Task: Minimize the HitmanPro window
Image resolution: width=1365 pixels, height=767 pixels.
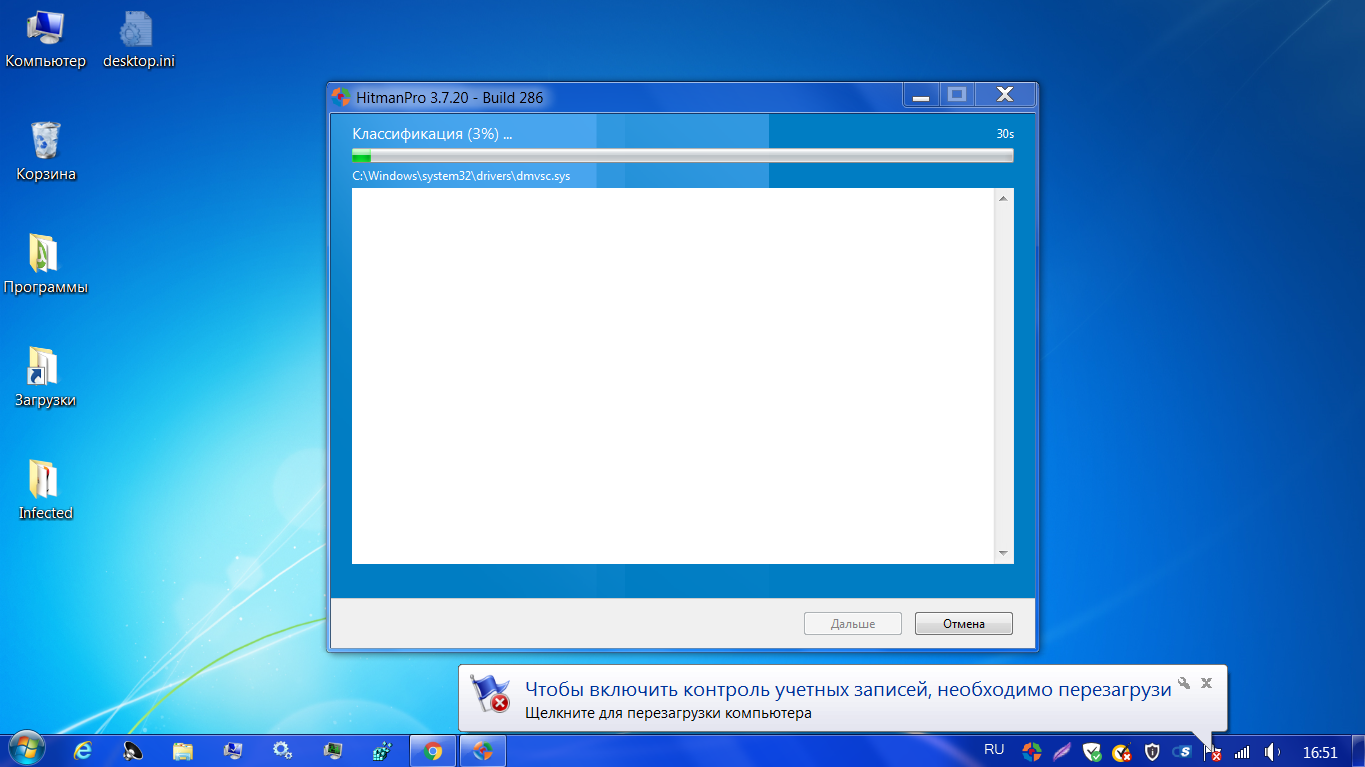Action: pos(920,95)
